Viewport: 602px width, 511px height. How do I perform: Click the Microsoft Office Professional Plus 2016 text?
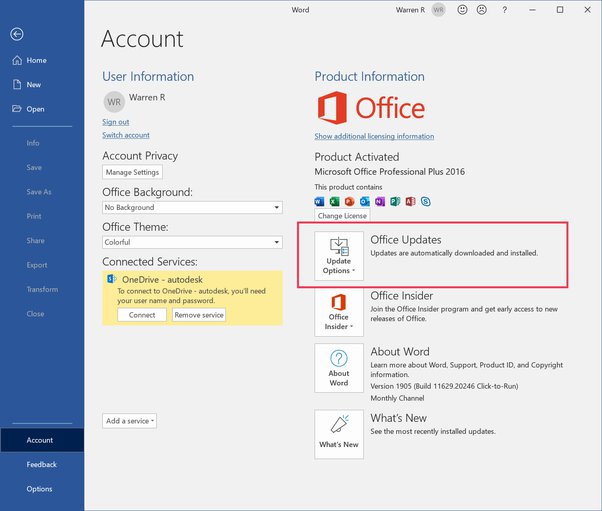pyautogui.click(x=390, y=172)
